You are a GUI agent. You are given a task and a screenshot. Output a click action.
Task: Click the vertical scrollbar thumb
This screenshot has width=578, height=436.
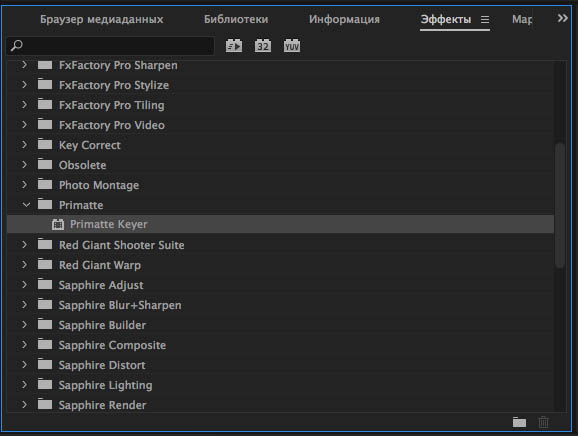tap(560, 205)
